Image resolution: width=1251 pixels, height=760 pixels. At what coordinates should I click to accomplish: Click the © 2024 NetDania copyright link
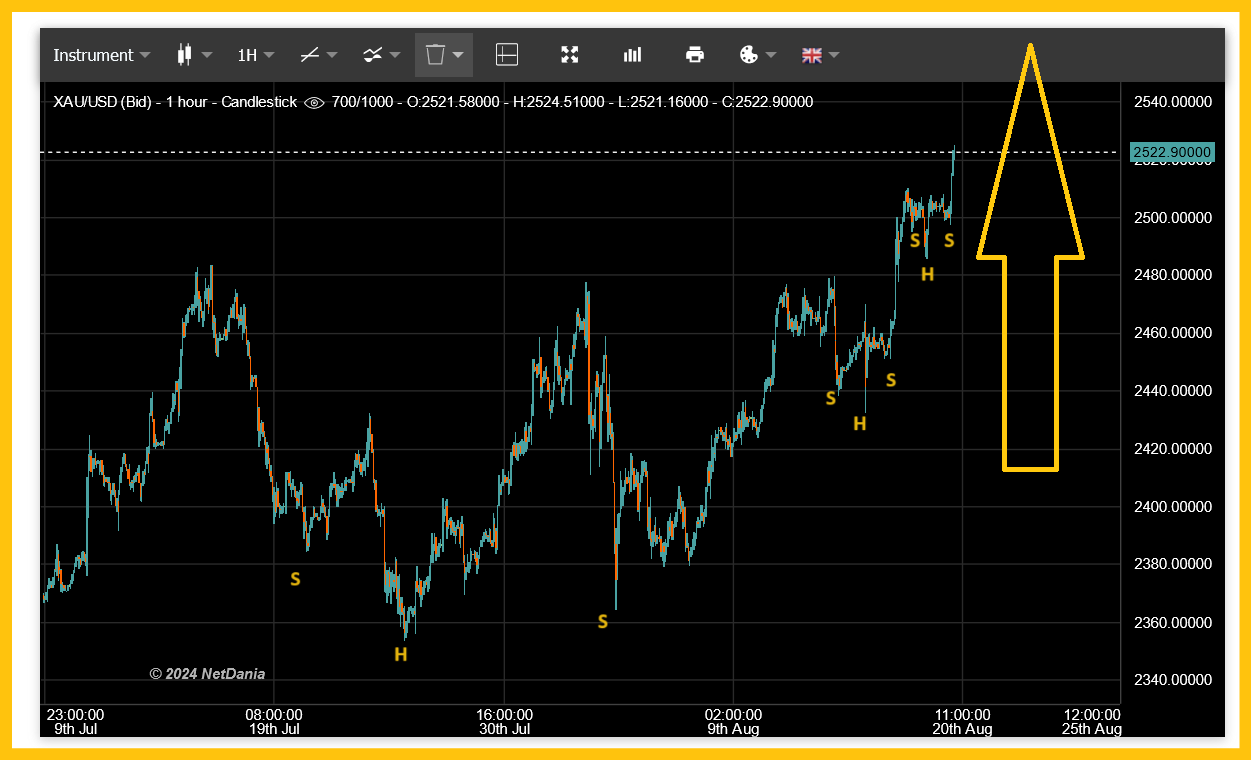coord(207,674)
